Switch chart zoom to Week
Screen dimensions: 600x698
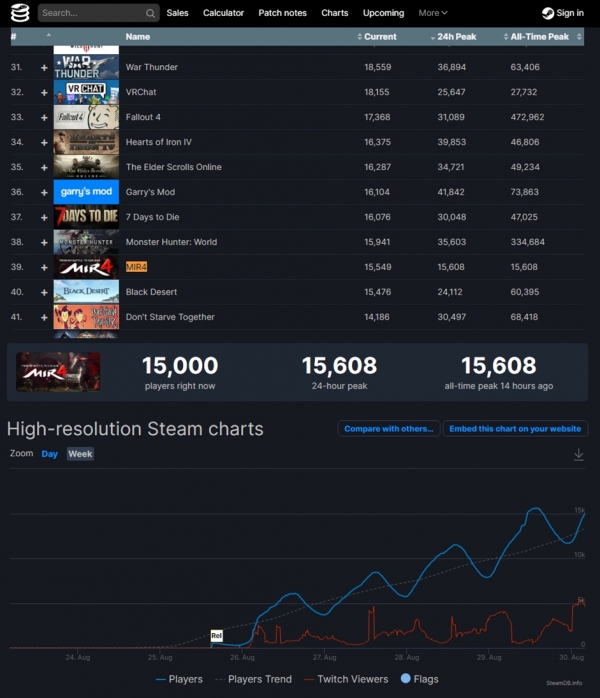80,454
